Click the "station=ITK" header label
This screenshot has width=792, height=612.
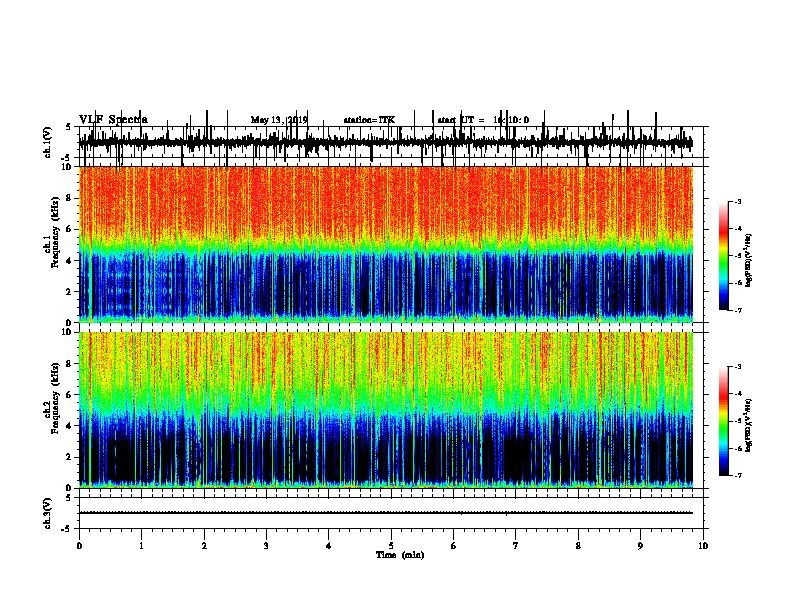(369, 120)
